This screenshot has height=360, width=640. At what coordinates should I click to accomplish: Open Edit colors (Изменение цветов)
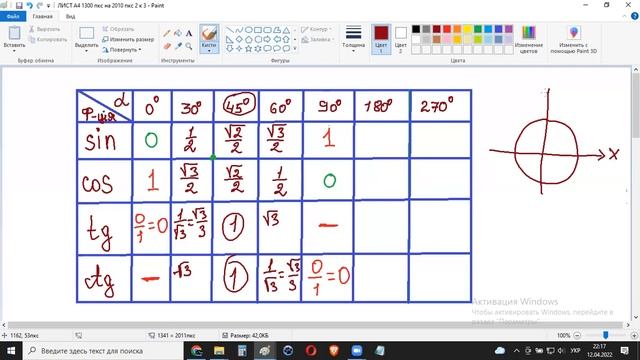click(x=529, y=39)
